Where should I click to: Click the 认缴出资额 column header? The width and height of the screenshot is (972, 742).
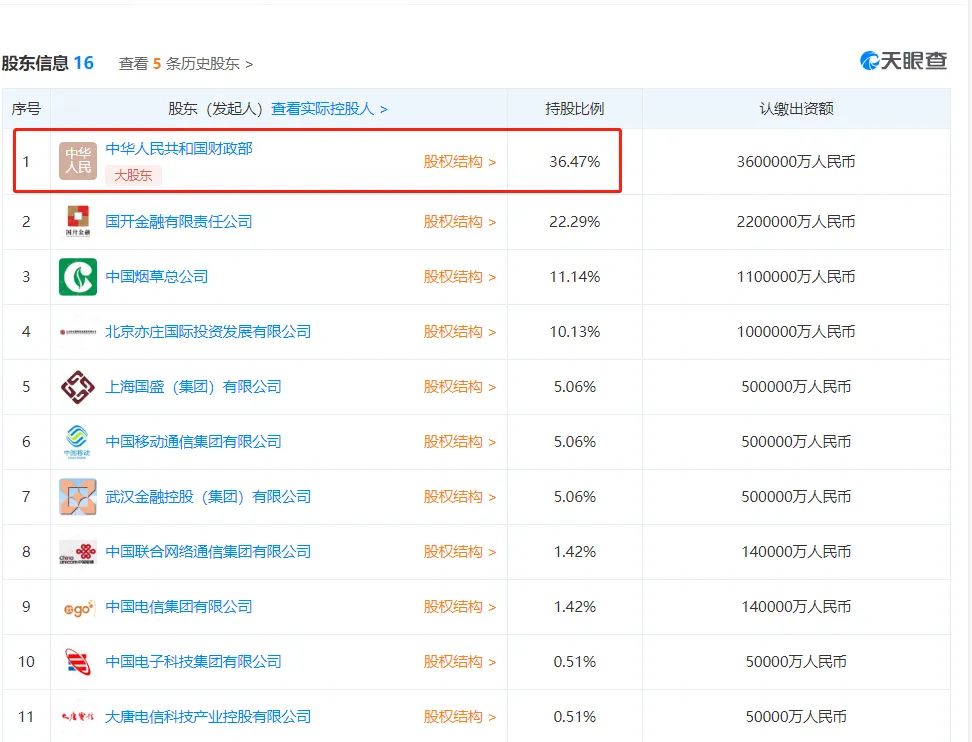click(x=796, y=109)
